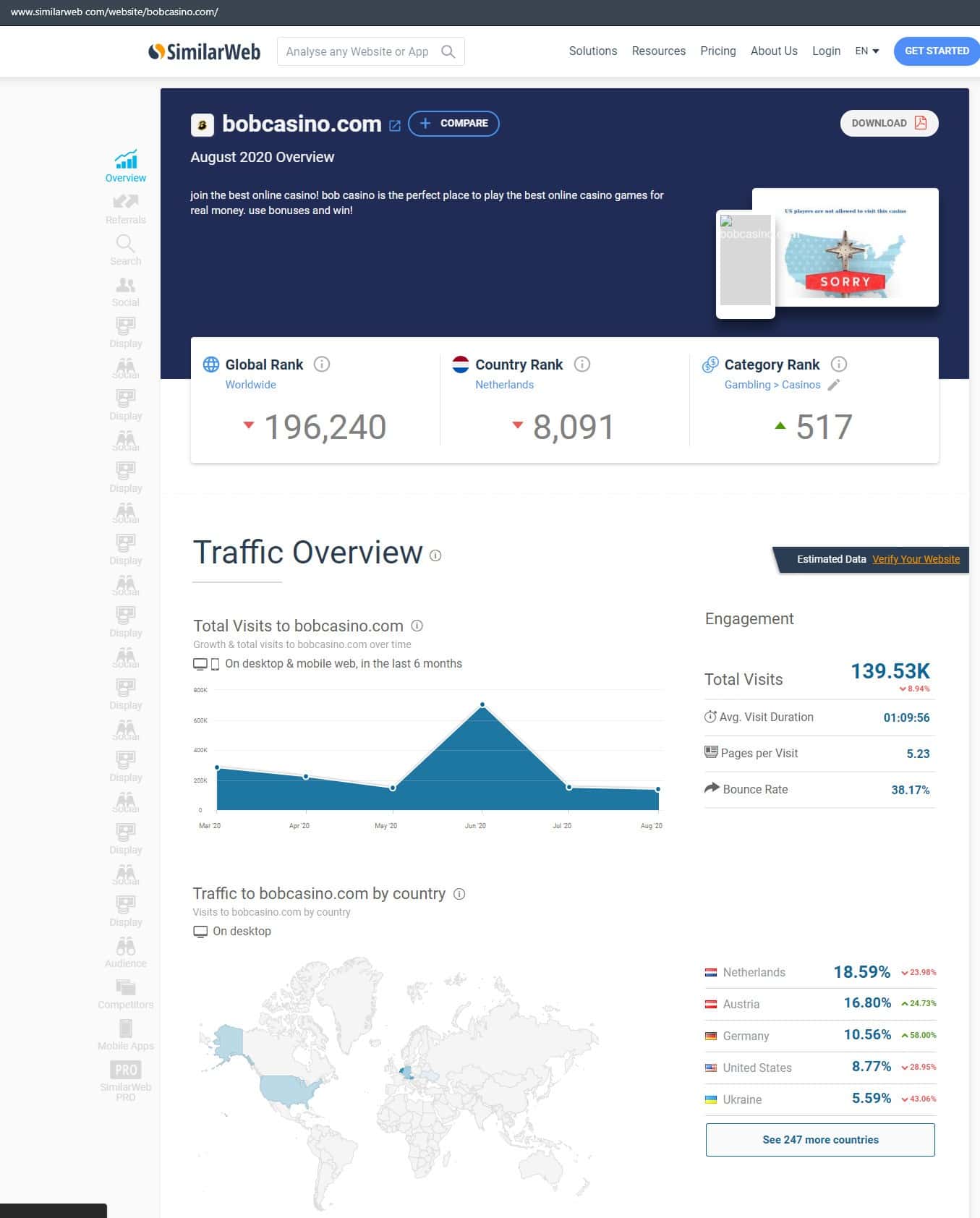The width and height of the screenshot is (980, 1218).
Task: Click the August 2020 Overview heading
Action: 263,157
